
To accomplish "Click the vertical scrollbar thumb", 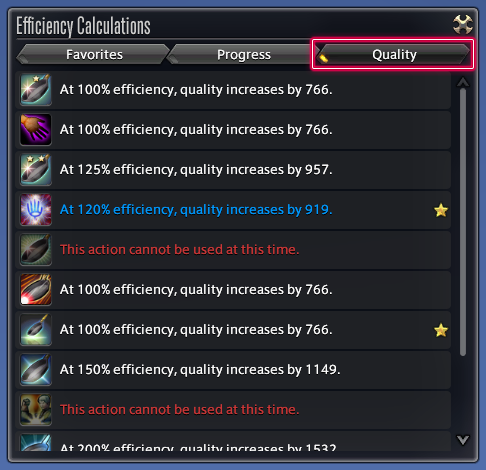I will [463, 222].
